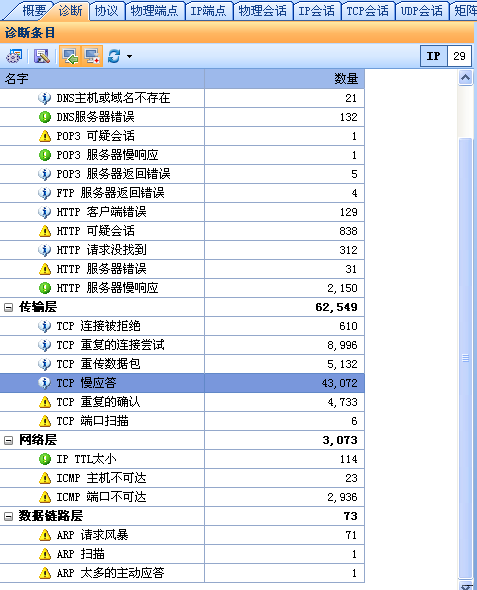Open the refresh dropdown arrow
The image size is (477, 590).
(x=129, y=57)
